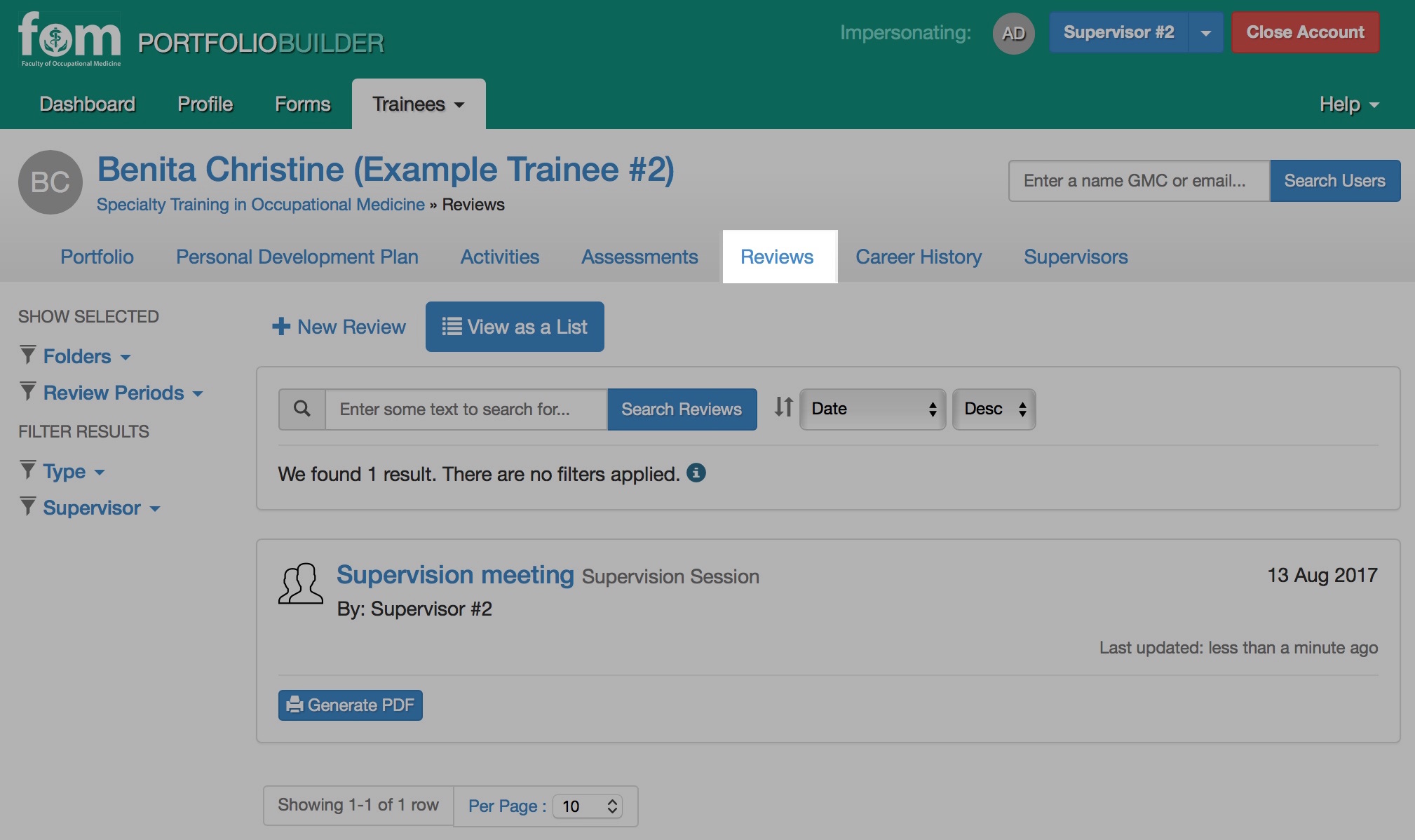Click the Generate PDF button
1415x840 pixels.
click(x=351, y=705)
